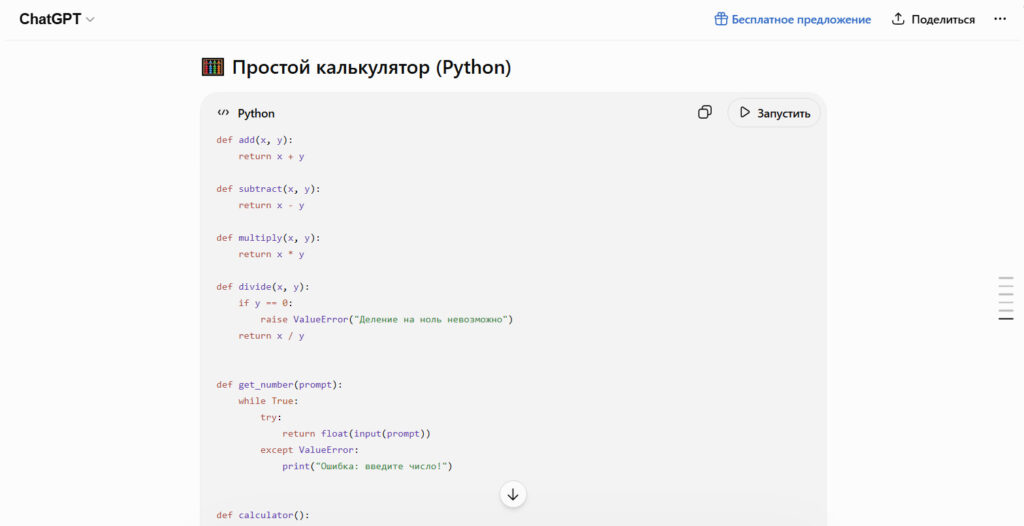
Task: Click the line def calculator():
Action: click(x=263, y=516)
